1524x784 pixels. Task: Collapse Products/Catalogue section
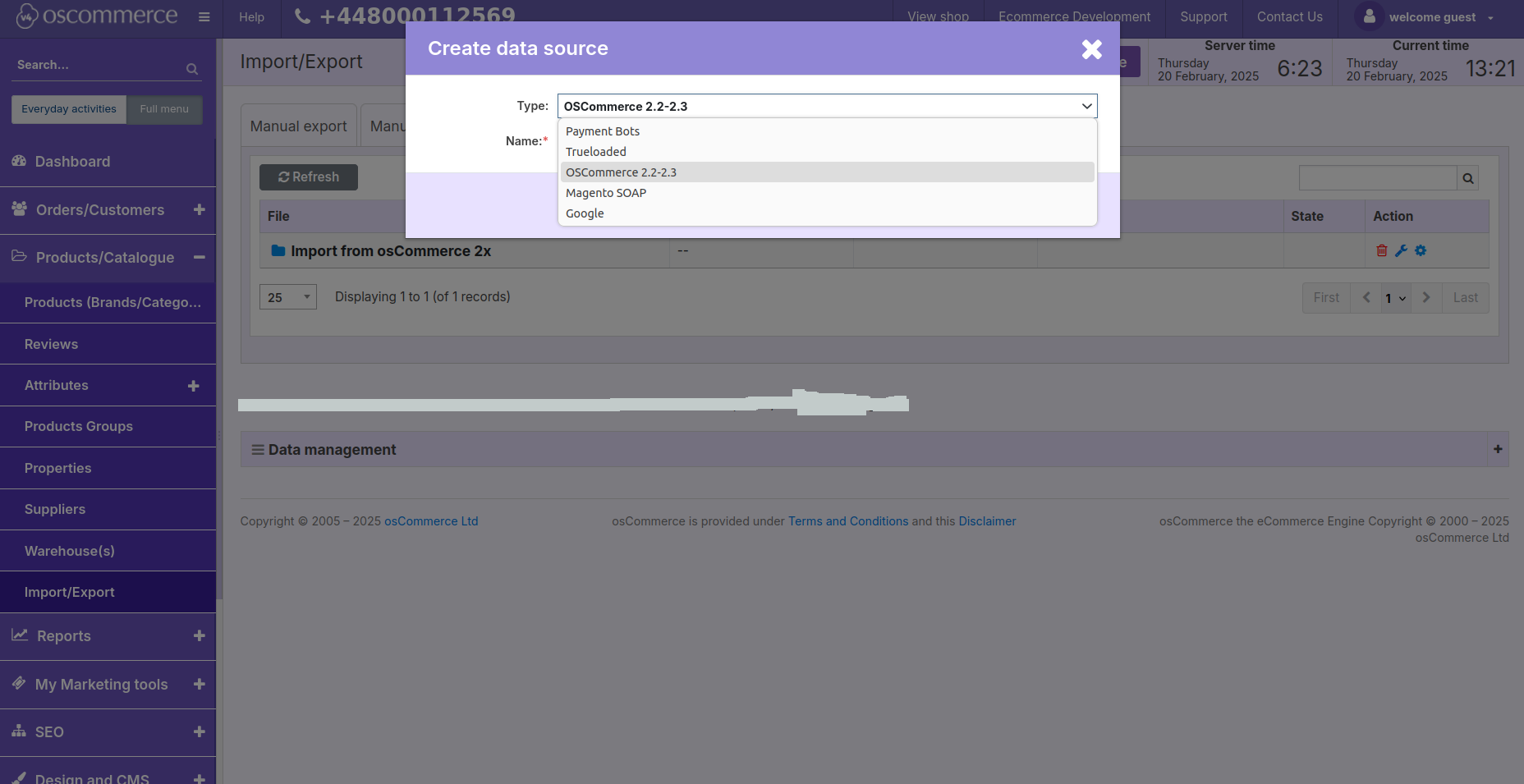[199, 257]
